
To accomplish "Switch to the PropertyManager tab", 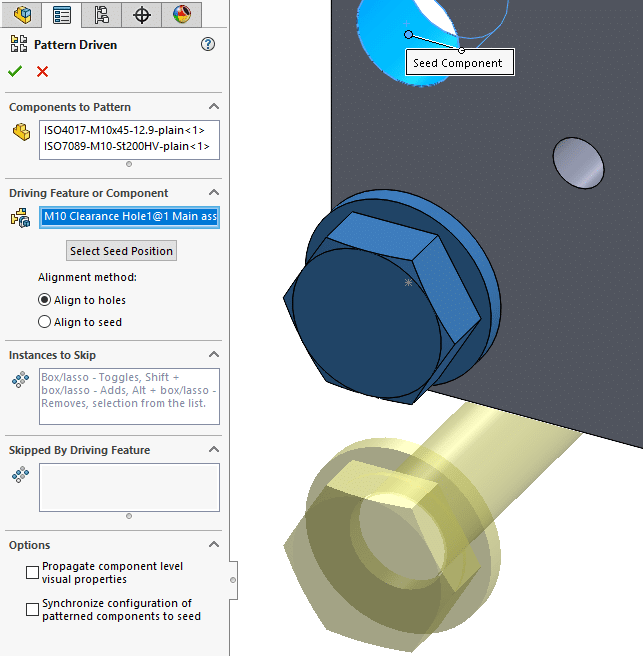I will click(62, 14).
